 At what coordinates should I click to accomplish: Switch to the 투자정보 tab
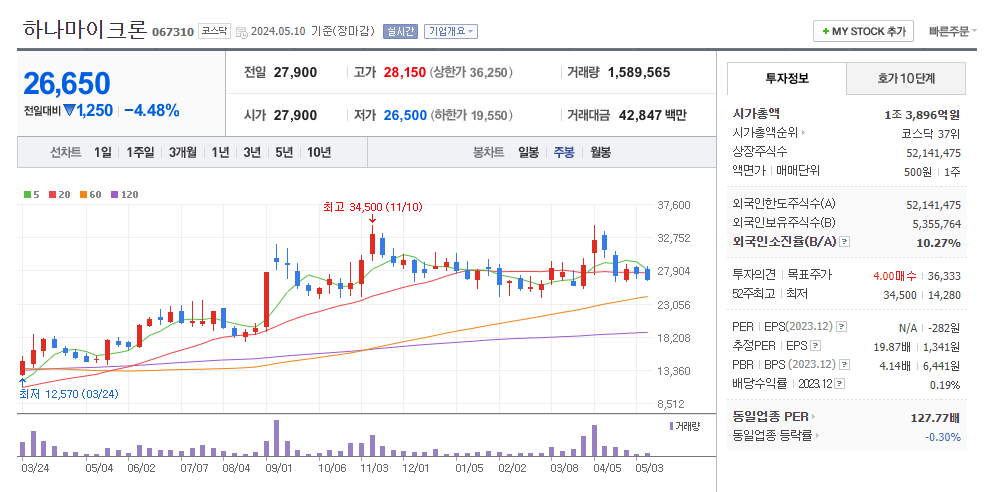[786, 78]
